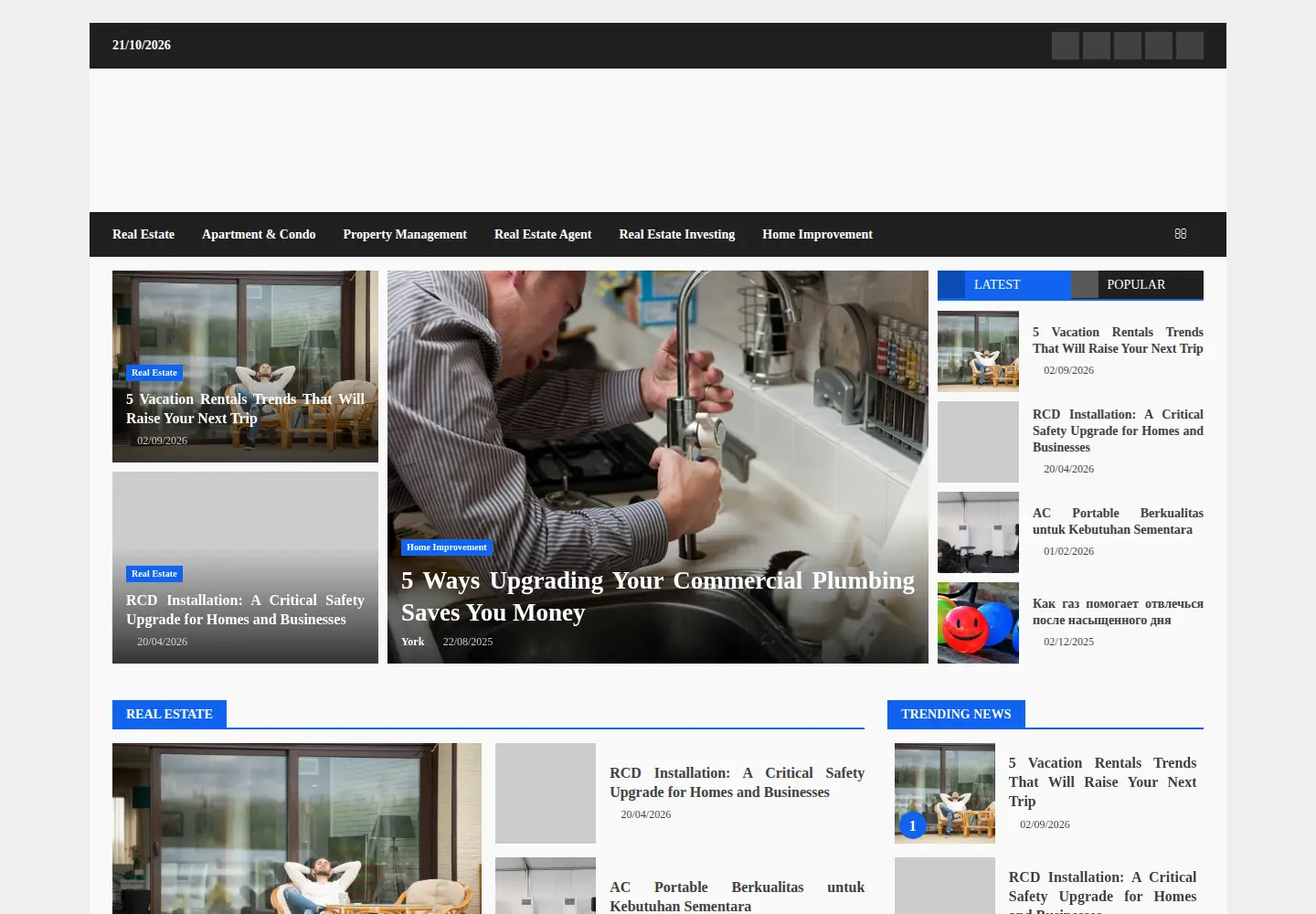Open author York's page
The width and height of the screenshot is (1316, 914).
coord(412,642)
